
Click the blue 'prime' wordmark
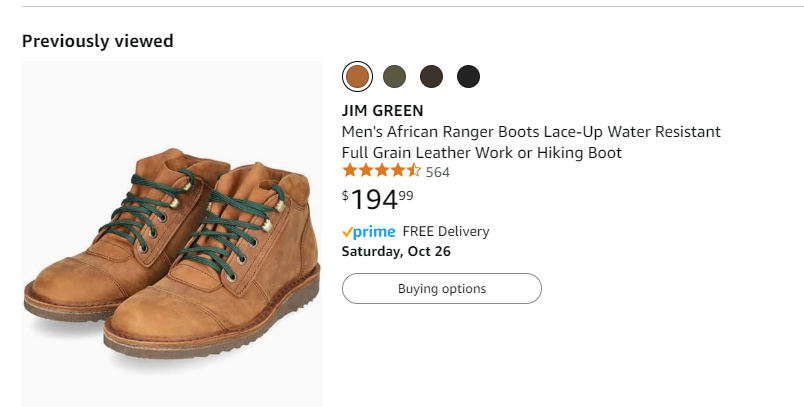[377, 232]
